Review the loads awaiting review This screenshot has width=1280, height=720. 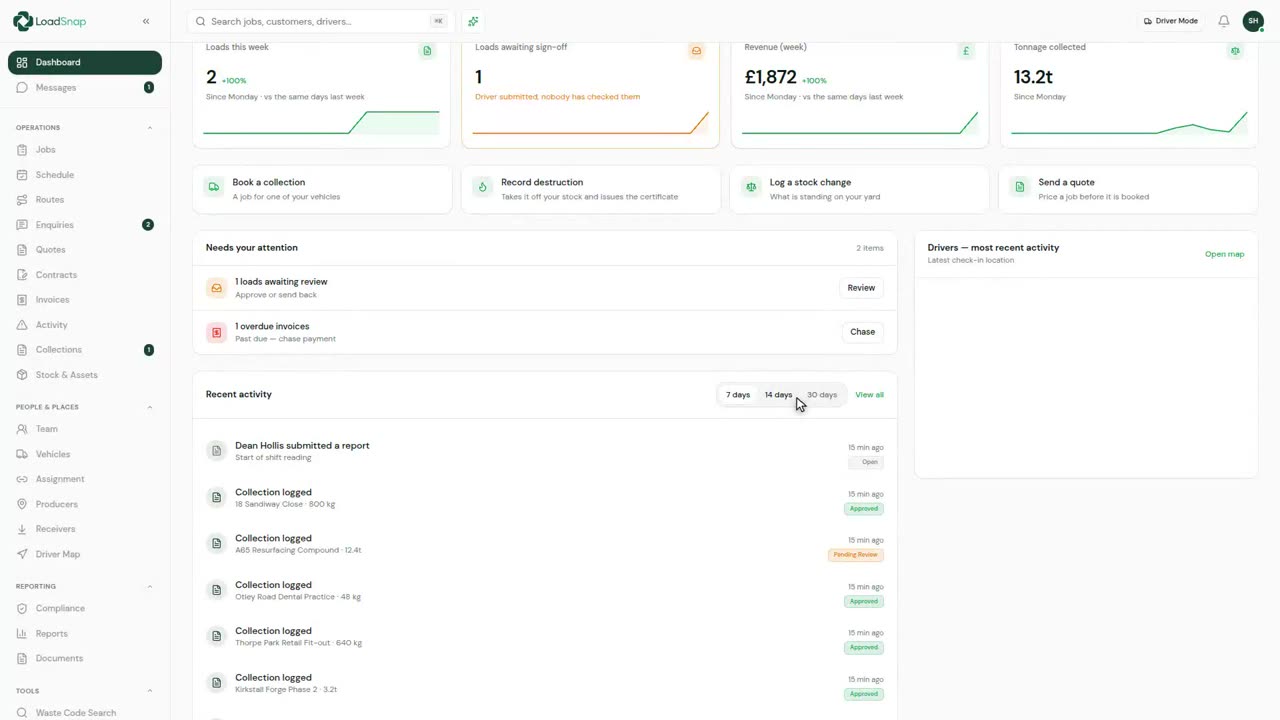coord(861,288)
